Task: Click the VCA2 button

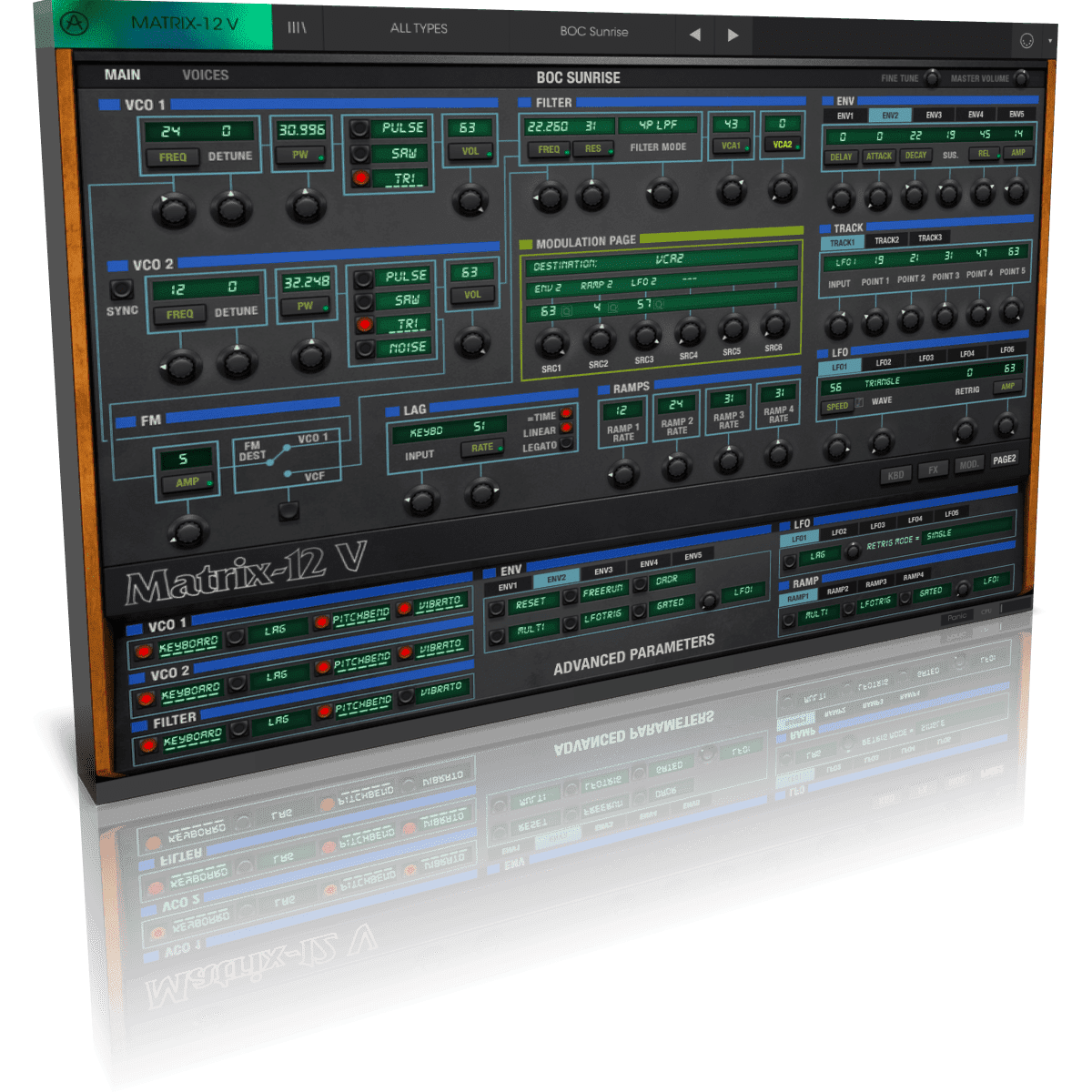Action: [783, 144]
